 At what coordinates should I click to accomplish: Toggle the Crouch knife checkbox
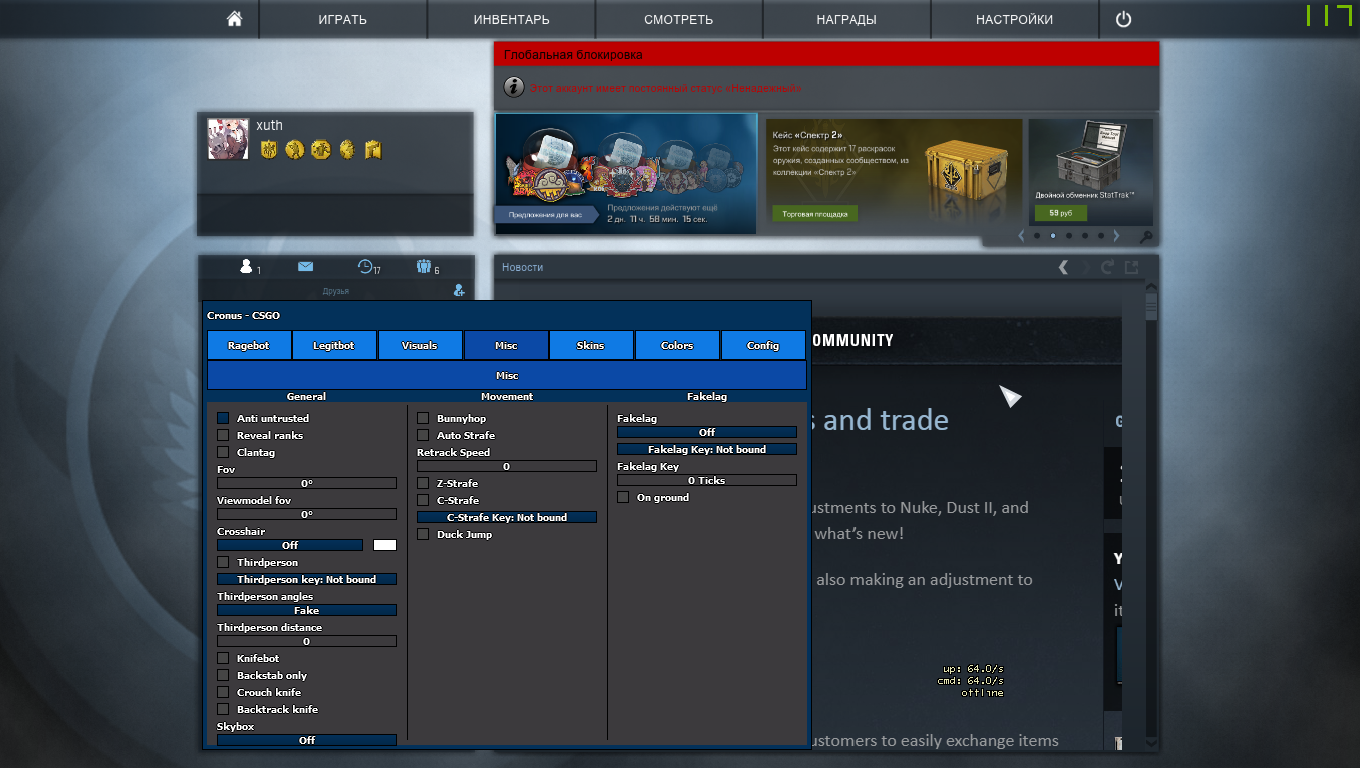223,692
